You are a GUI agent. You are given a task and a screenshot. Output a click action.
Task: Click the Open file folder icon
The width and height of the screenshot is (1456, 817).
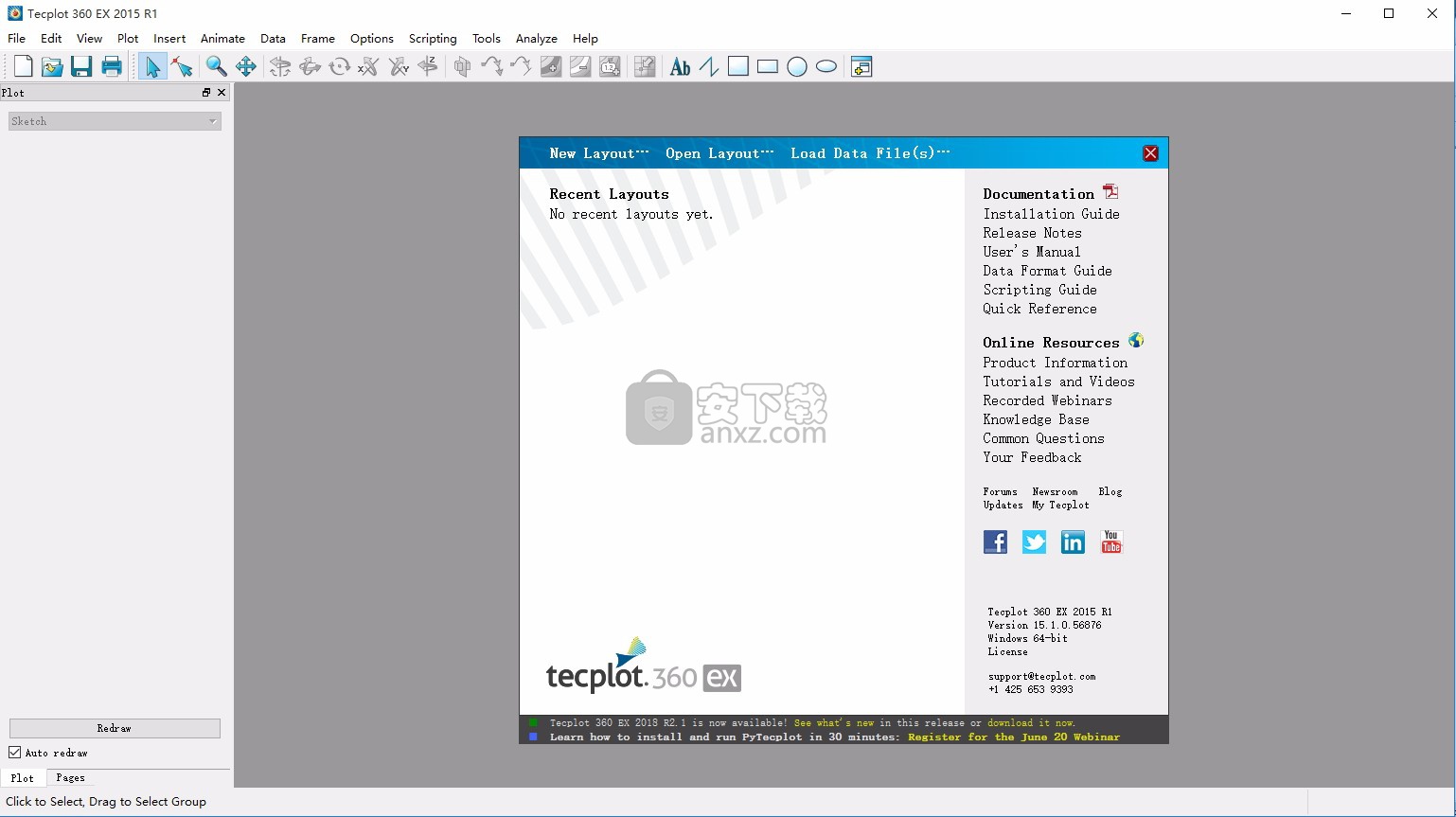[52, 66]
